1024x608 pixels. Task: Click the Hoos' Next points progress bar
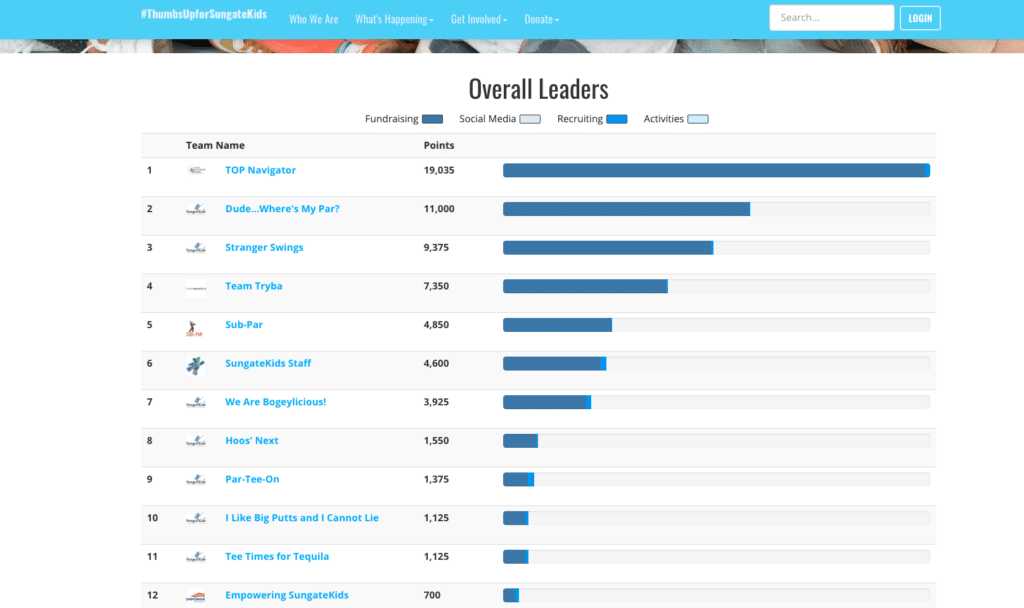[x=716, y=441]
